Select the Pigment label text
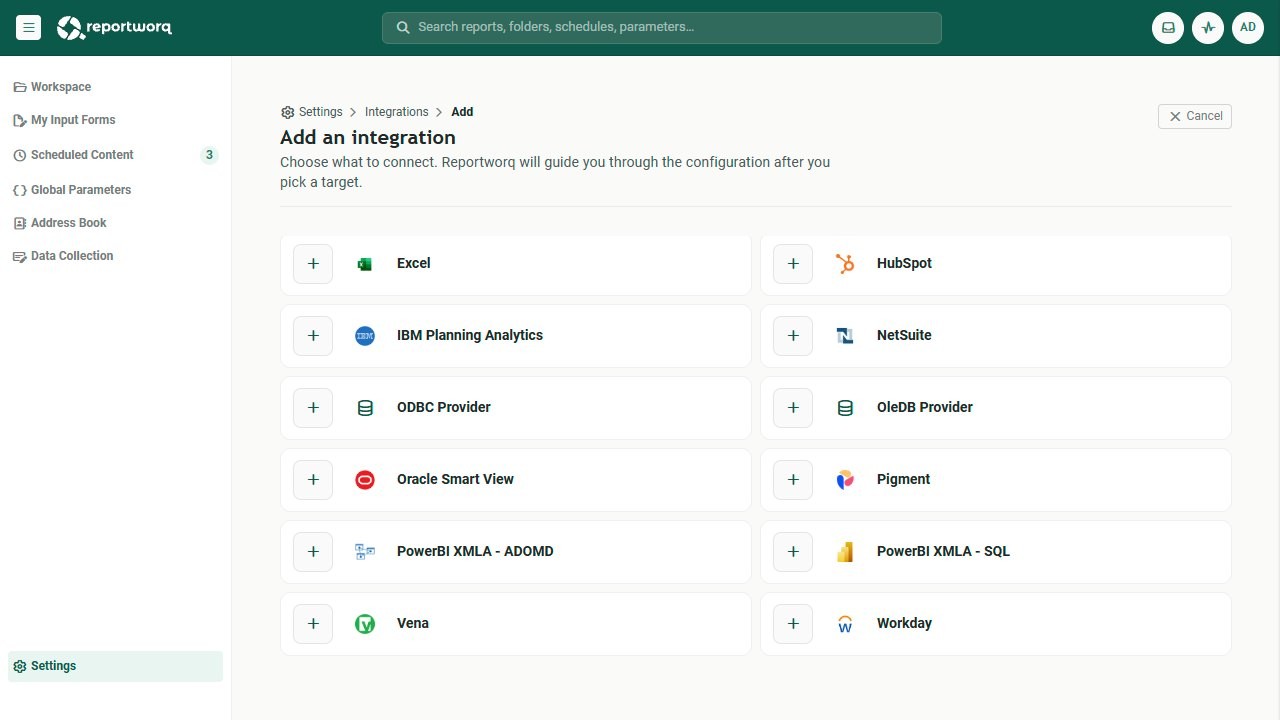 tap(904, 480)
